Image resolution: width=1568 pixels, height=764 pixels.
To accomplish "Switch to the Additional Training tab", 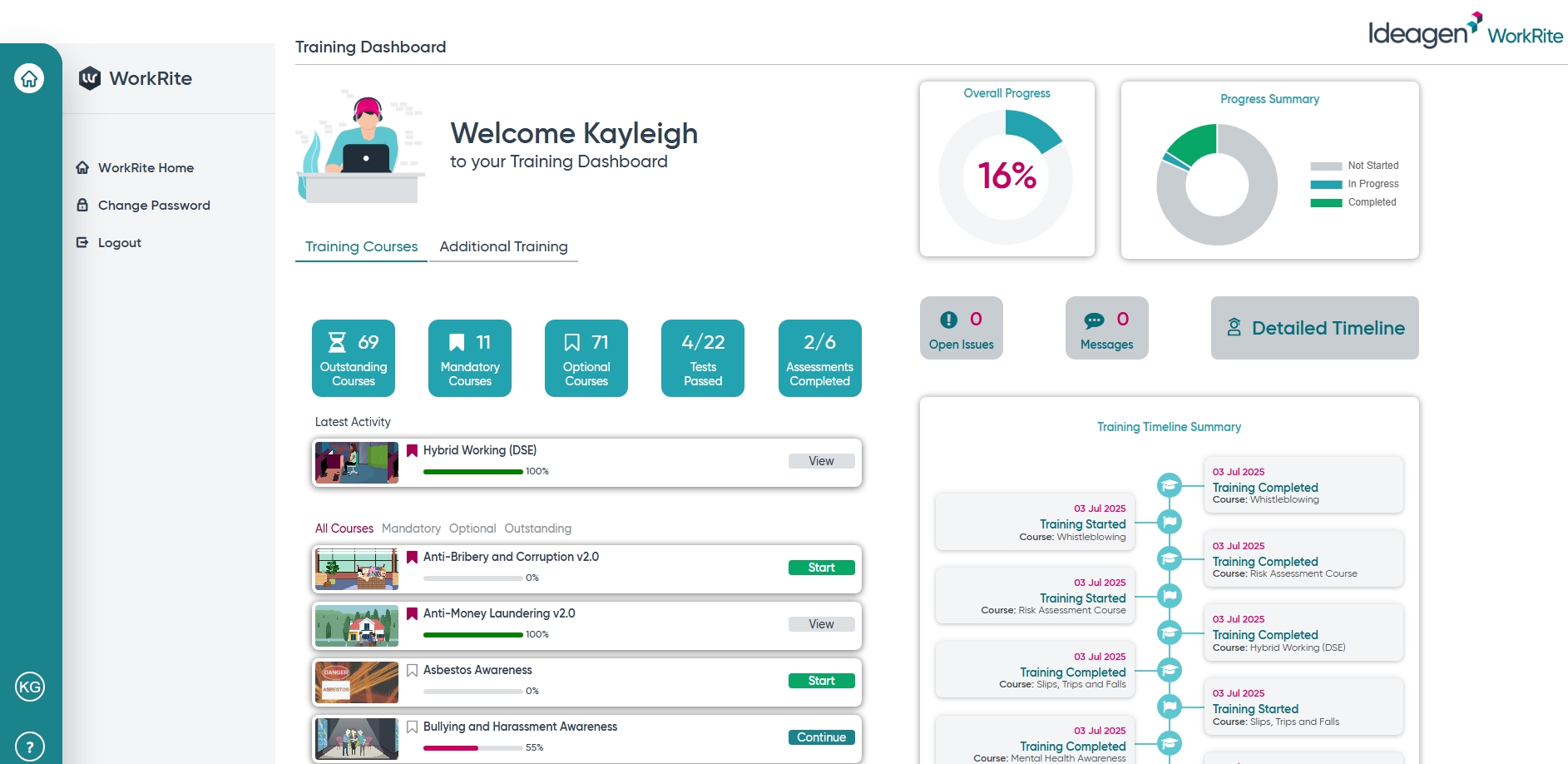I will click(503, 246).
